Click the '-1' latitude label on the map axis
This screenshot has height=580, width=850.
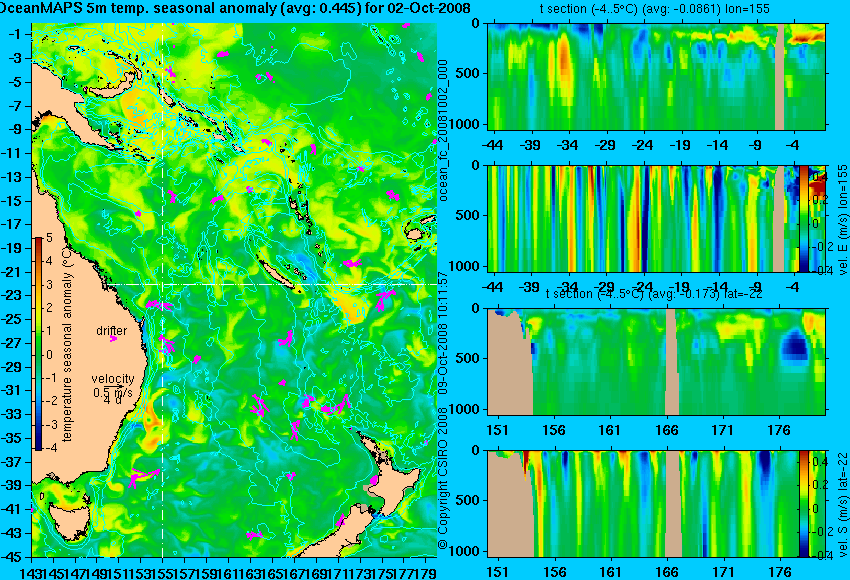pyautogui.click(x=14, y=34)
